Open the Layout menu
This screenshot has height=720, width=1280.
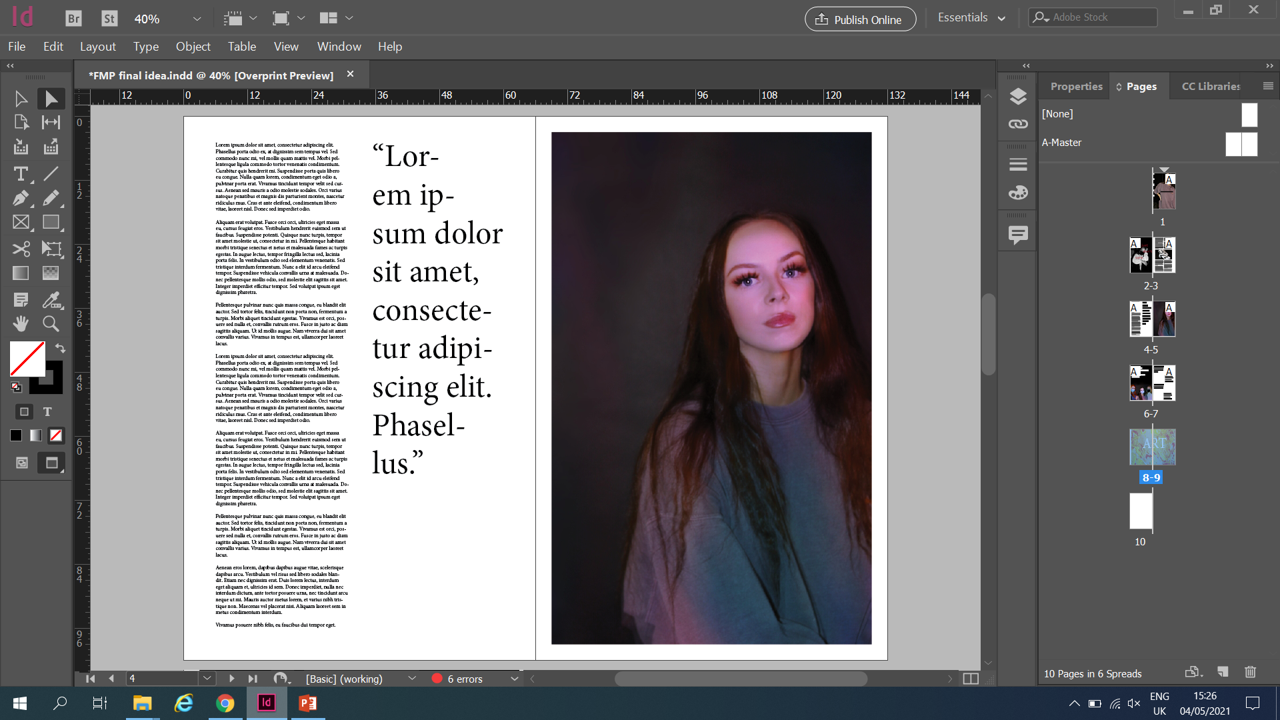click(x=98, y=46)
